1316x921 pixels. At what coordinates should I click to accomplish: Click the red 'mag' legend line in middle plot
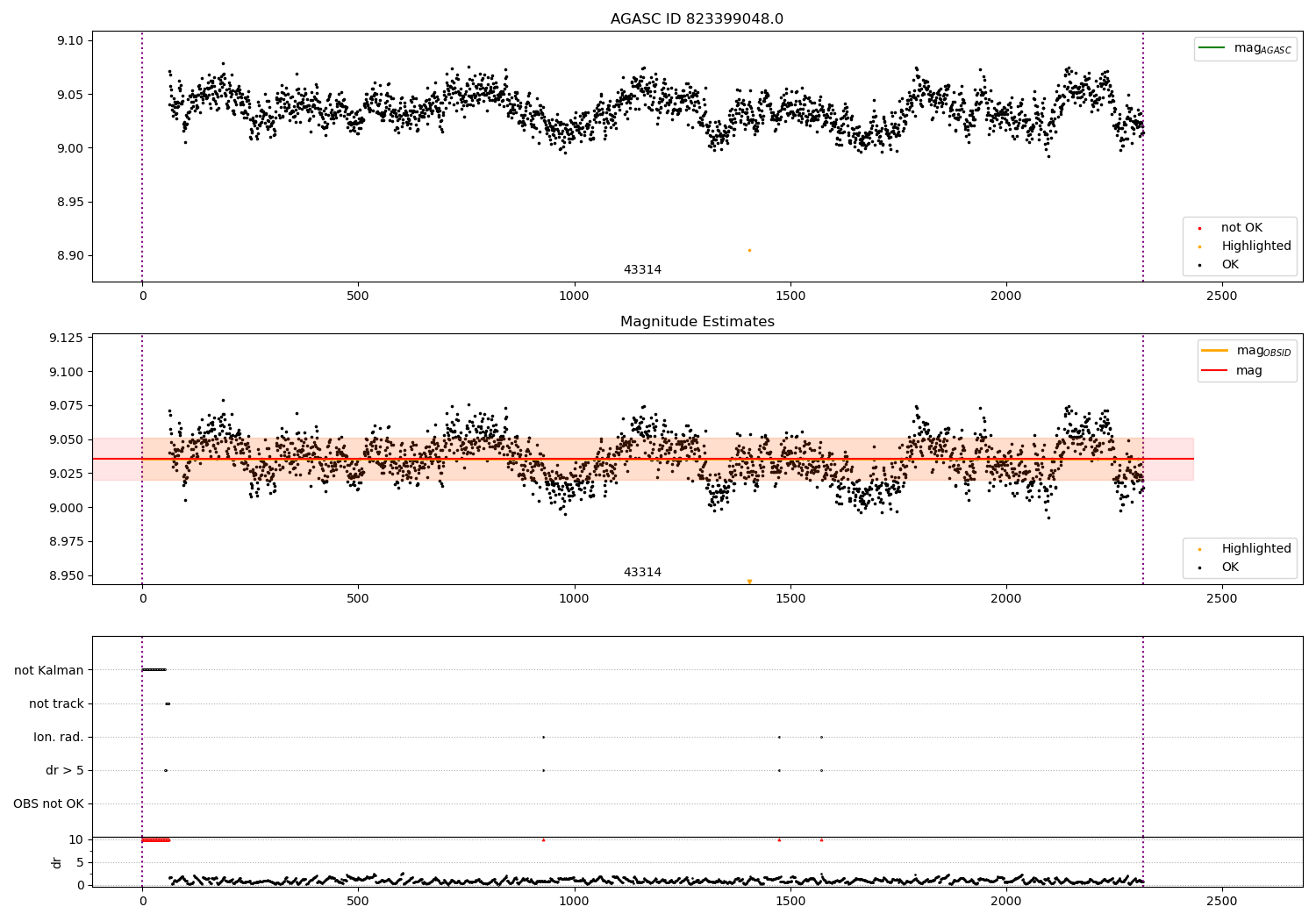point(1215,371)
